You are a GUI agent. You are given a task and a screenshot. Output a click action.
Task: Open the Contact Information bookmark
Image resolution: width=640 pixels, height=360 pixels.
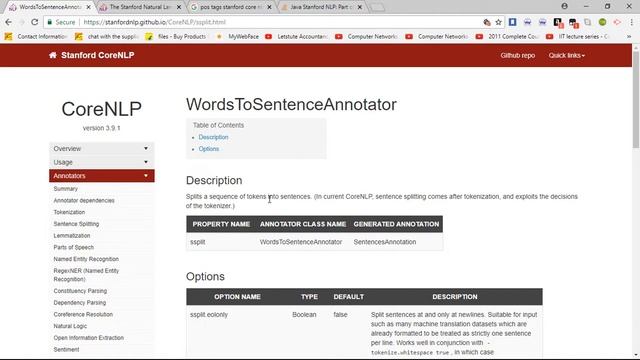(36, 36)
